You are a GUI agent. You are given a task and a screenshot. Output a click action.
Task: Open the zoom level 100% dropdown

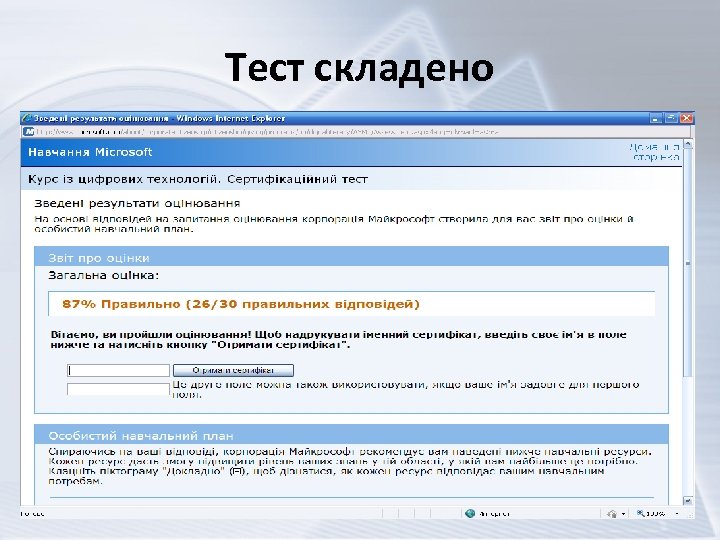(677, 513)
